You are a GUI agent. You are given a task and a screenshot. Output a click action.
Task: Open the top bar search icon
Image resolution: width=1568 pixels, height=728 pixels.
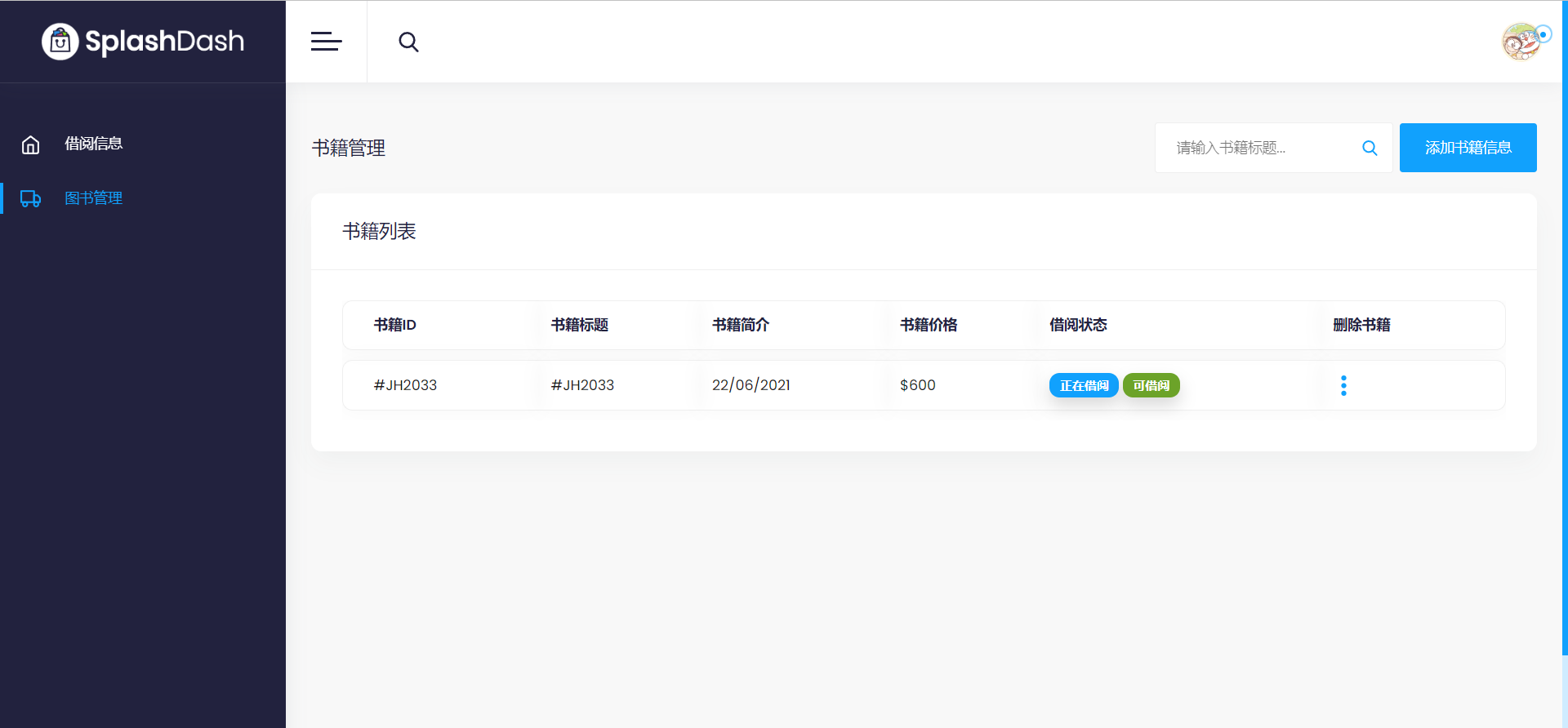click(408, 42)
